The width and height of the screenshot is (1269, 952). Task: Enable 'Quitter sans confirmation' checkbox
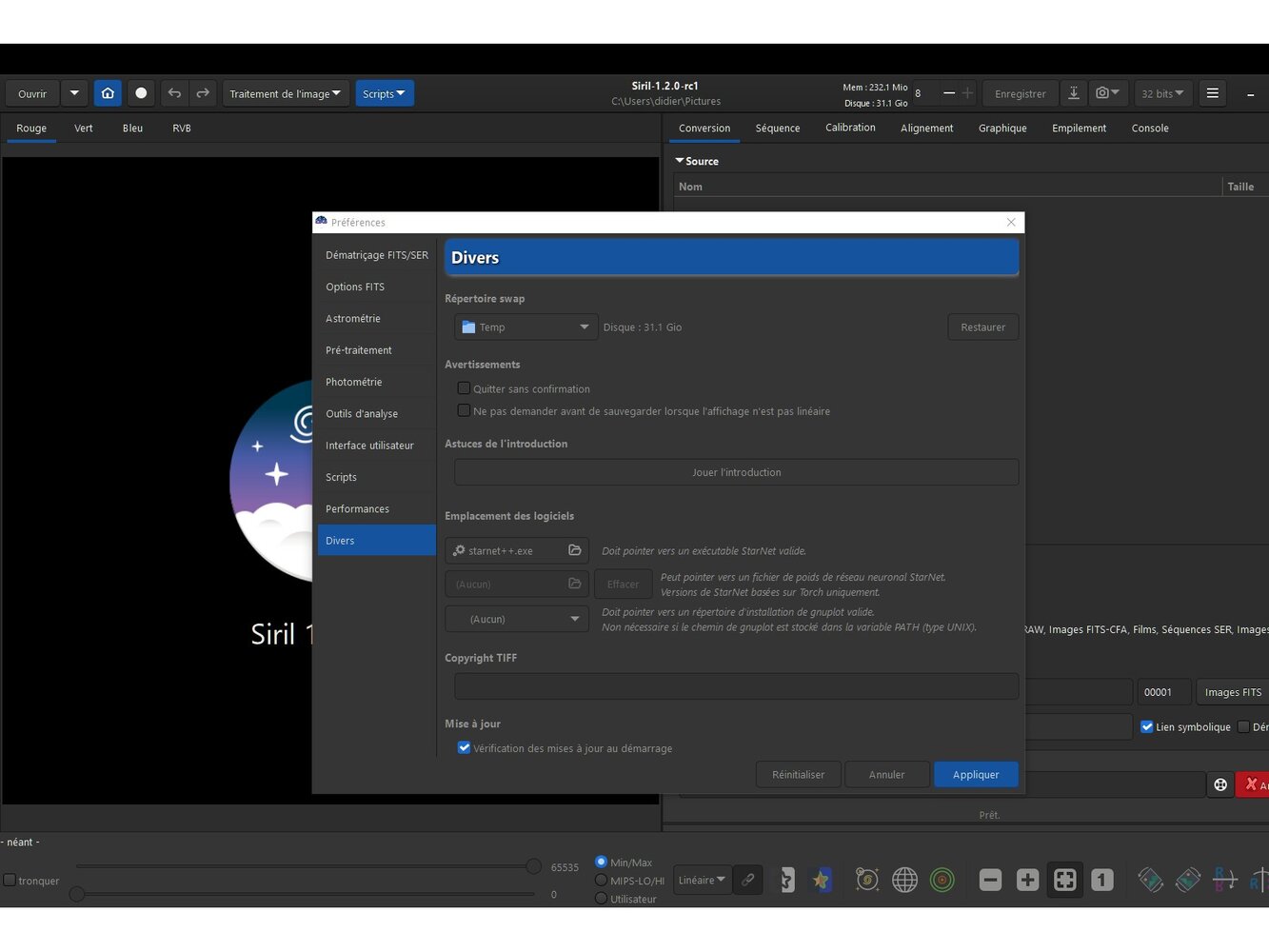click(464, 388)
